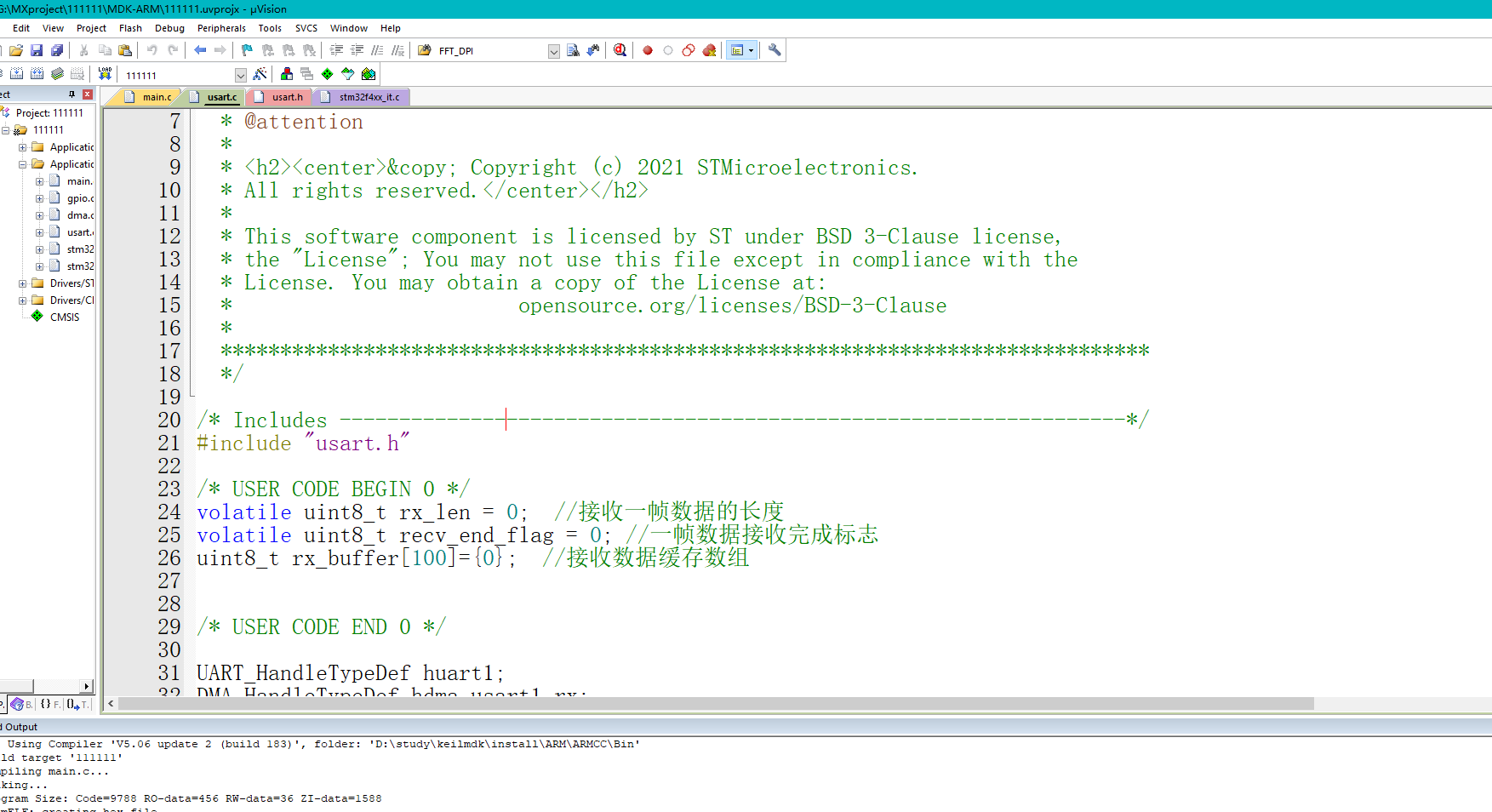
Task: Open the Configure dialog with the wrench icon
Action: pyautogui.click(x=774, y=49)
